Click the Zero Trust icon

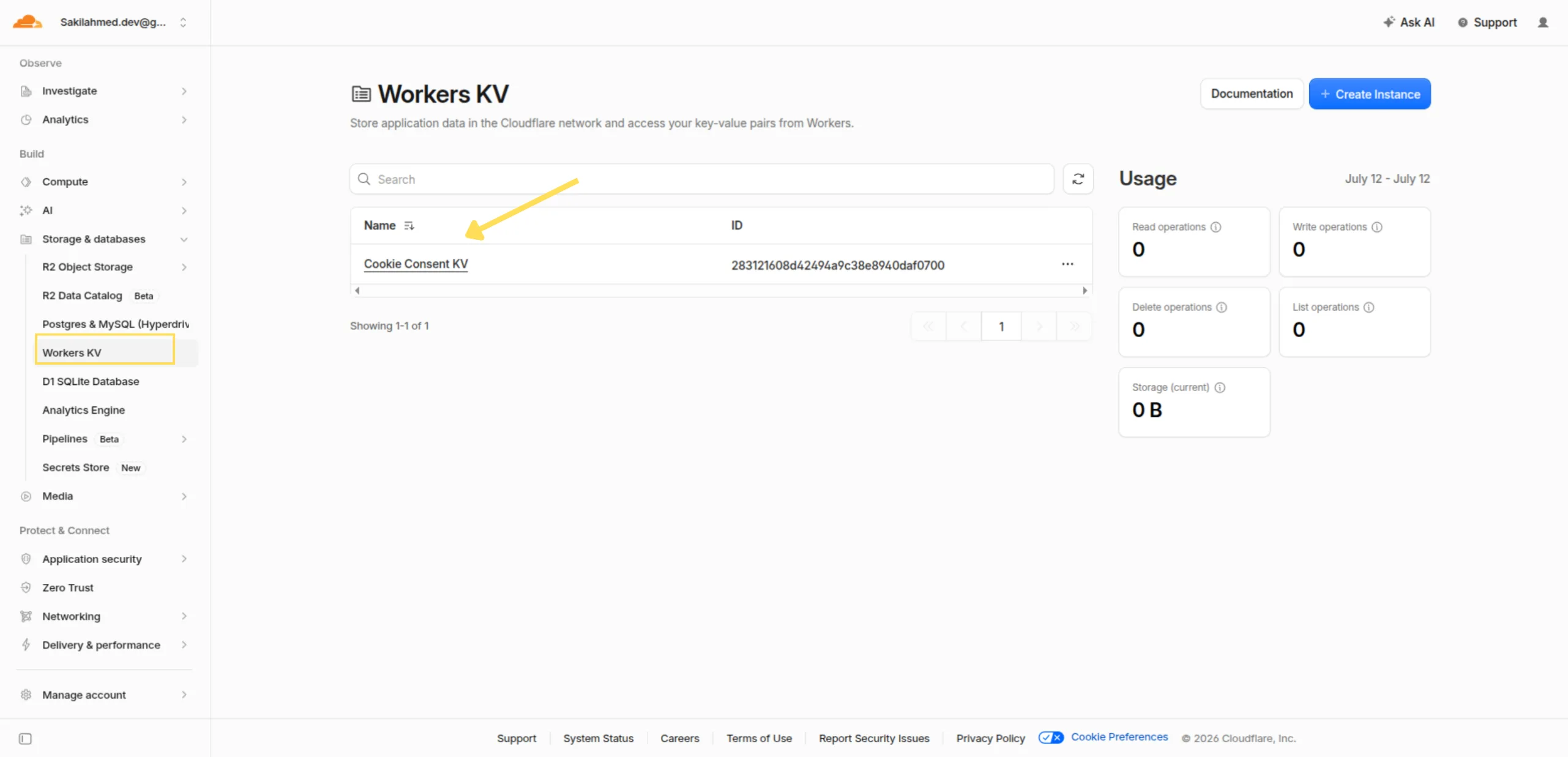point(26,587)
